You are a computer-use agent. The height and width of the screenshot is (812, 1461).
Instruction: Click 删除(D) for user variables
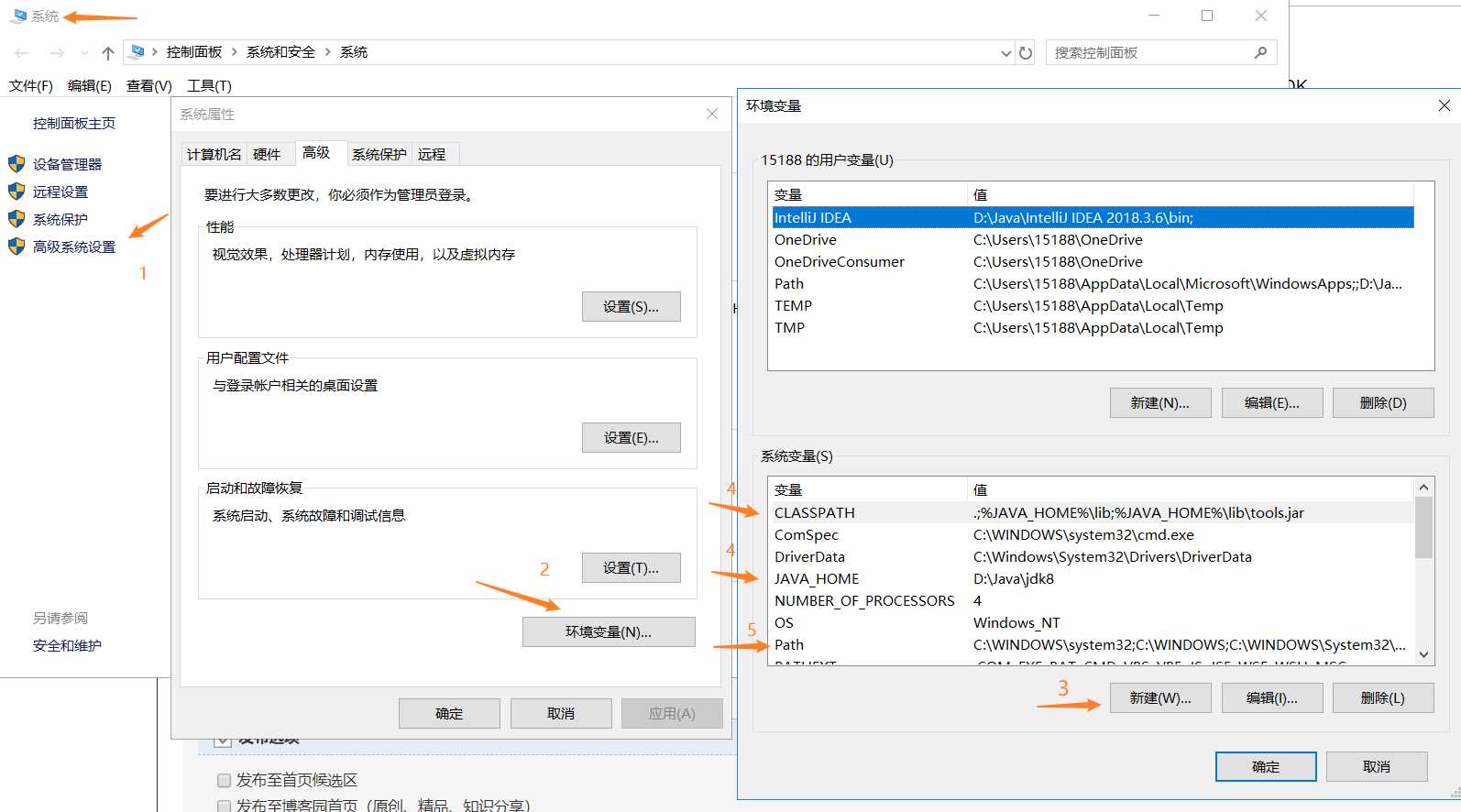pyautogui.click(x=1383, y=403)
